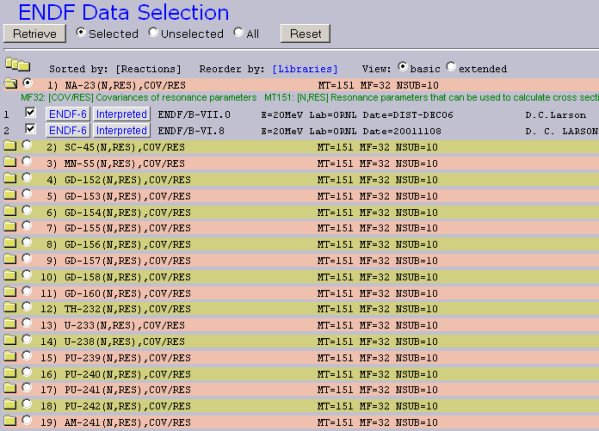Click the NA-23(N,RES),COV/RES row text
599x431 pixels.
pos(125,85)
